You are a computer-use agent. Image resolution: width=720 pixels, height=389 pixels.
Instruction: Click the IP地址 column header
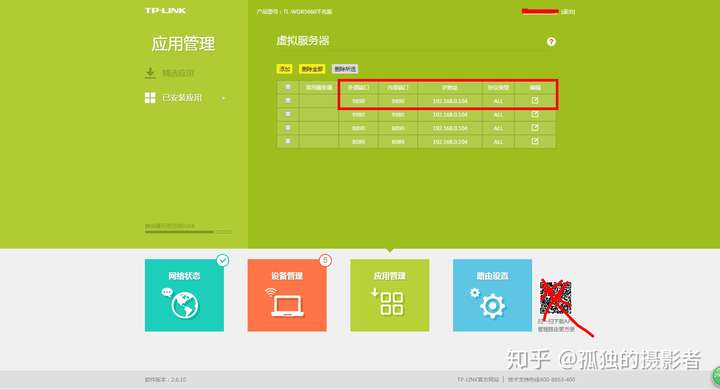(450, 87)
